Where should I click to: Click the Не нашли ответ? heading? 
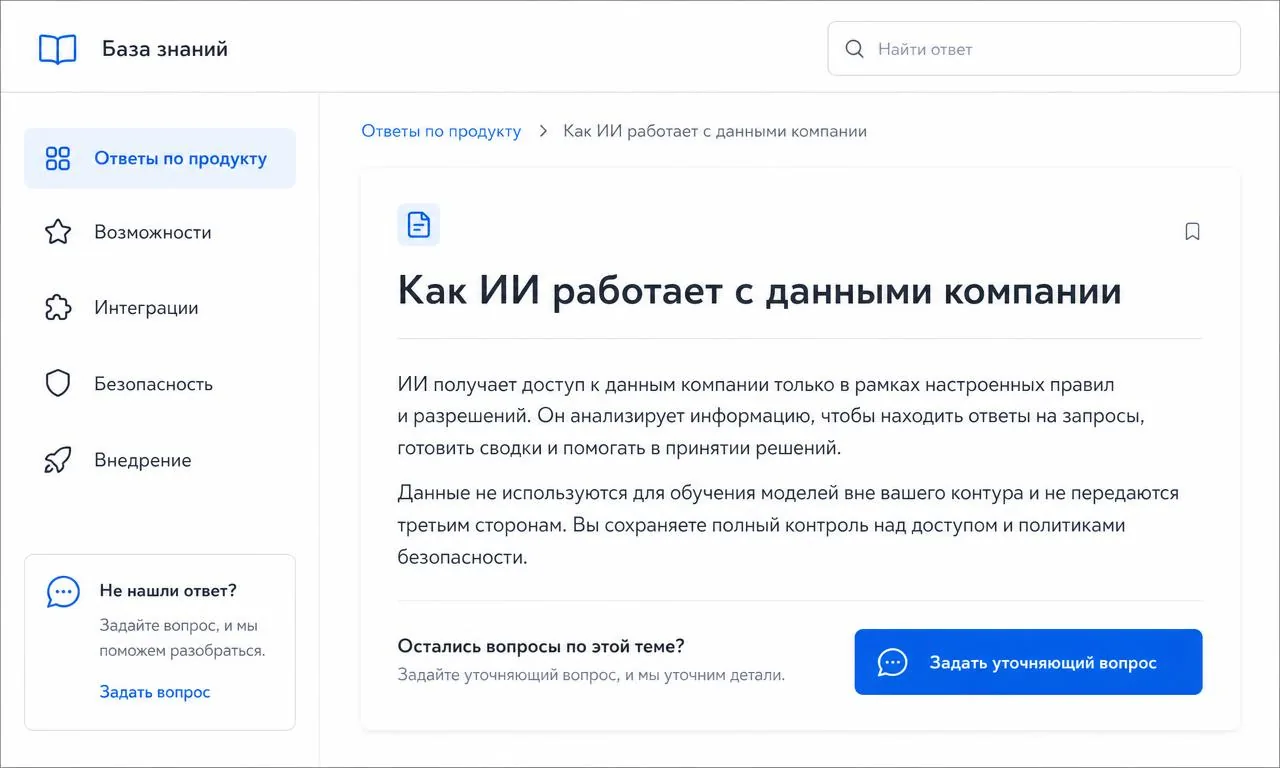168,590
